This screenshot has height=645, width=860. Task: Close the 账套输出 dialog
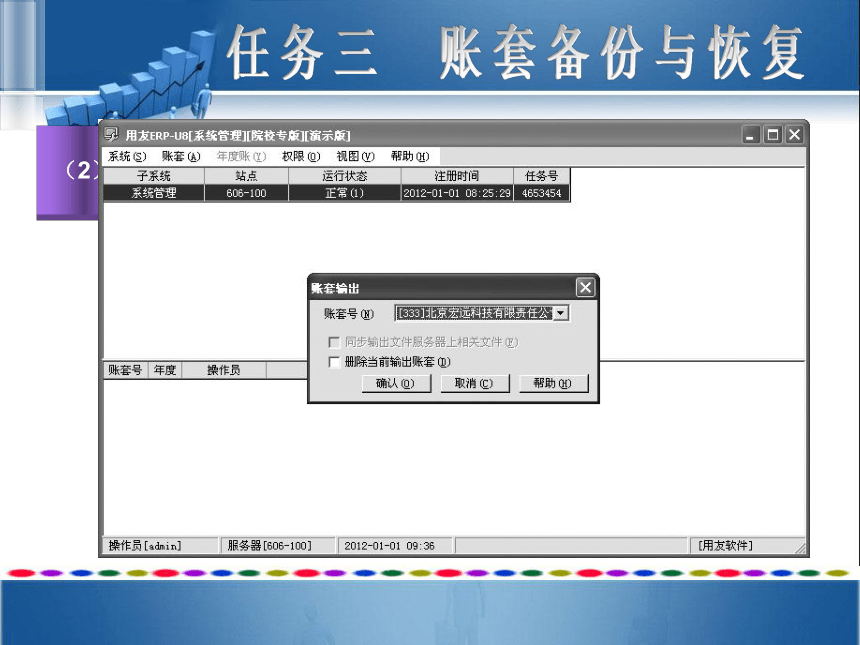coord(585,287)
